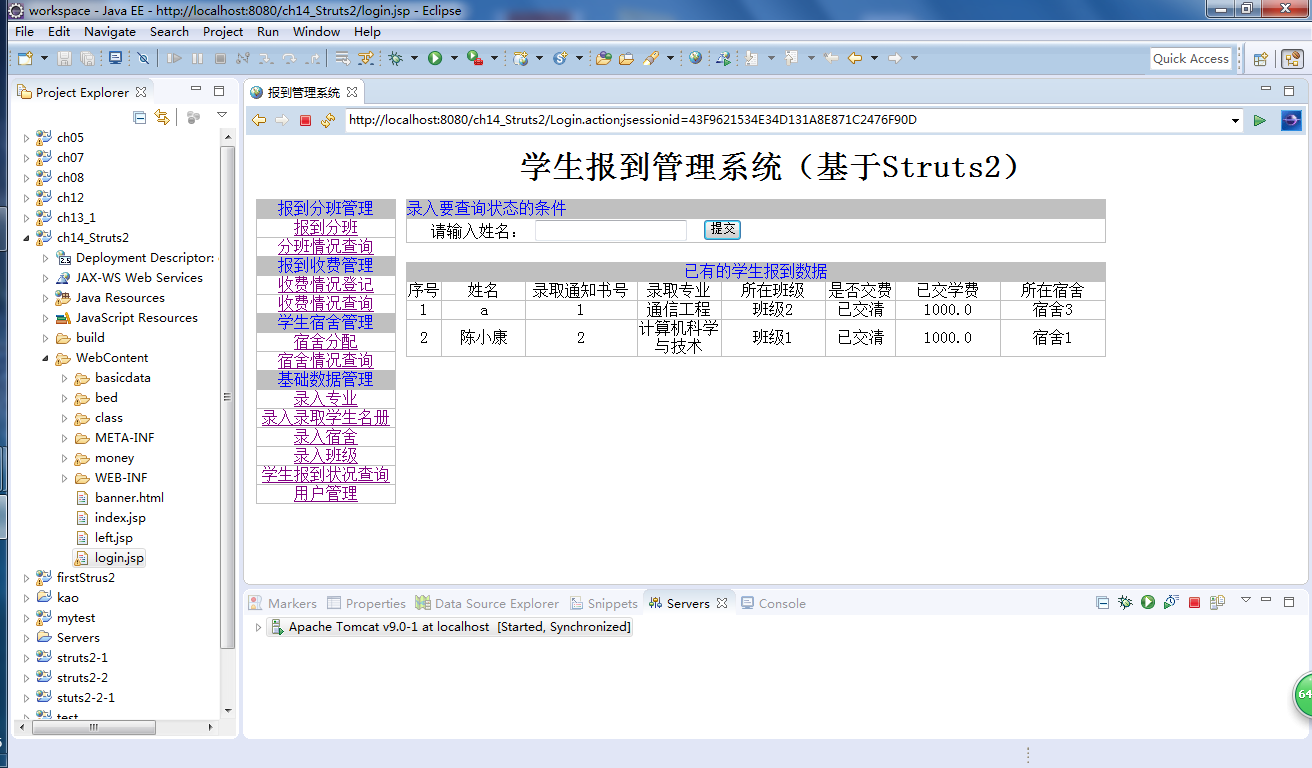The image size is (1312, 768).
Task: Click the New Web Service icon in toolbar
Action: pos(560,58)
